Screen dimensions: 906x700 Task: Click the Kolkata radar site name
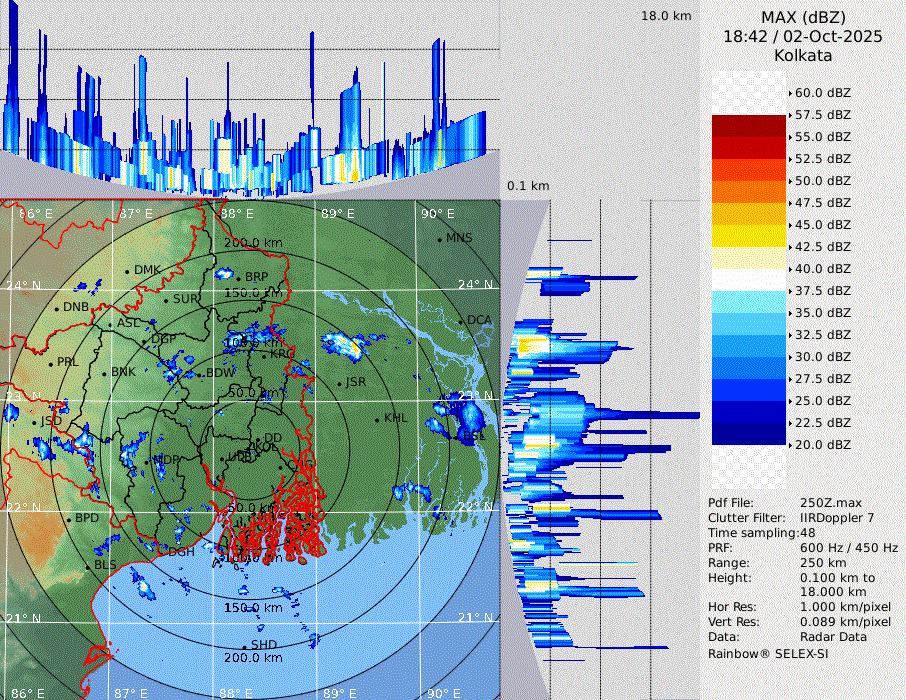803,55
